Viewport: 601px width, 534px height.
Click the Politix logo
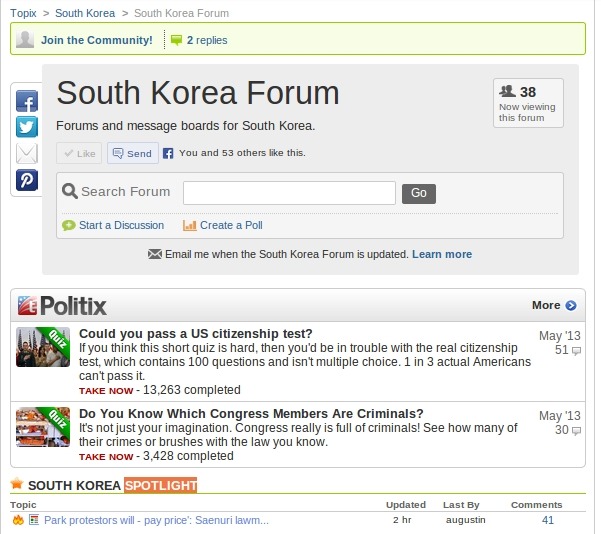click(x=62, y=306)
